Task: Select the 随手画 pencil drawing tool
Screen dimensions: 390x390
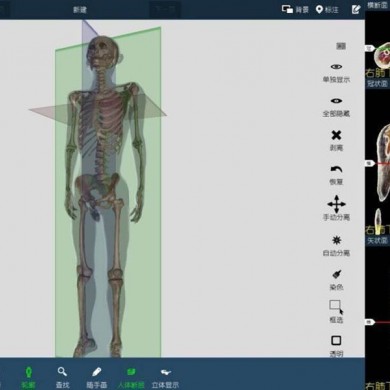Action: pos(97,372)
